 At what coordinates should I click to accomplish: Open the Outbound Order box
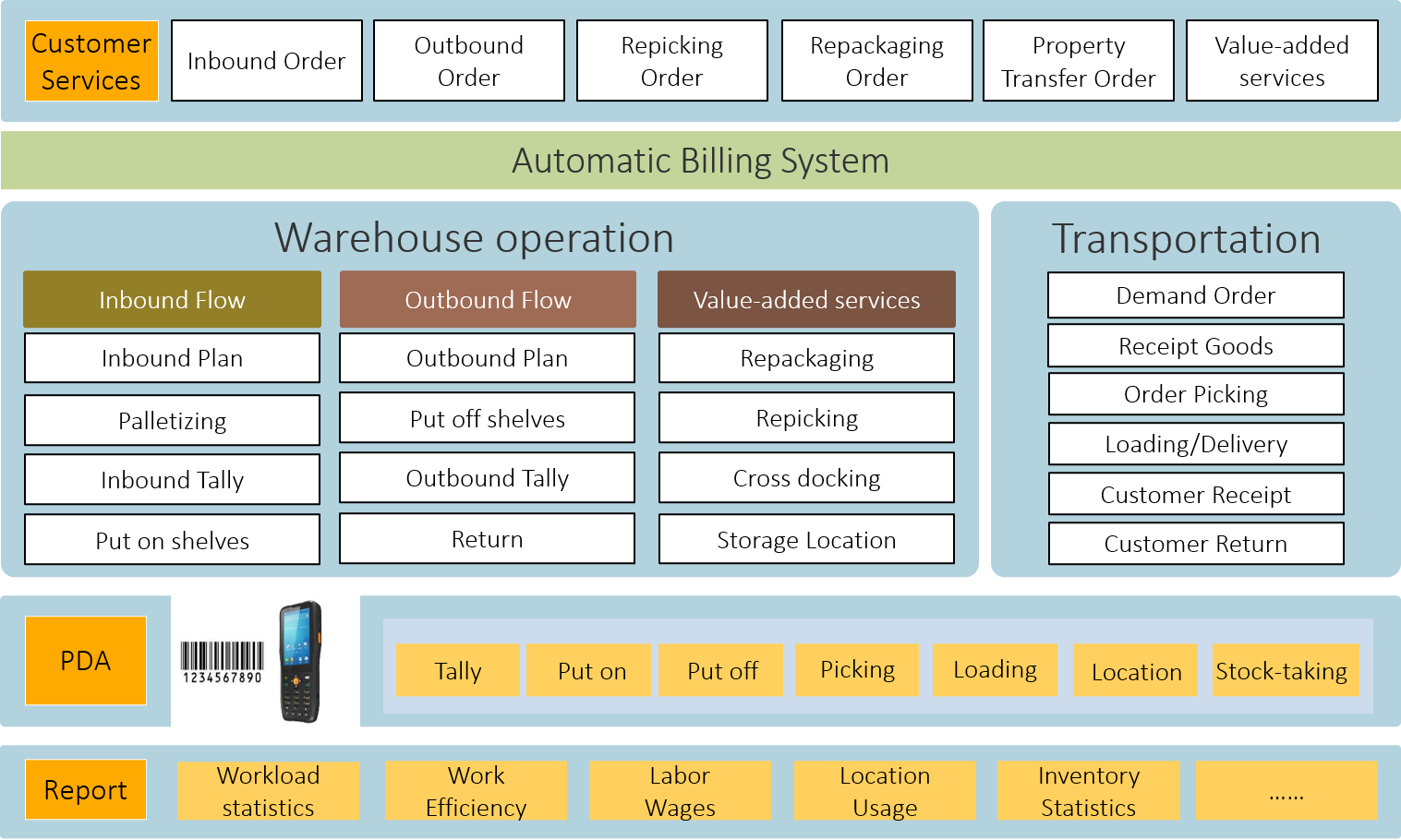pos(468,61)
